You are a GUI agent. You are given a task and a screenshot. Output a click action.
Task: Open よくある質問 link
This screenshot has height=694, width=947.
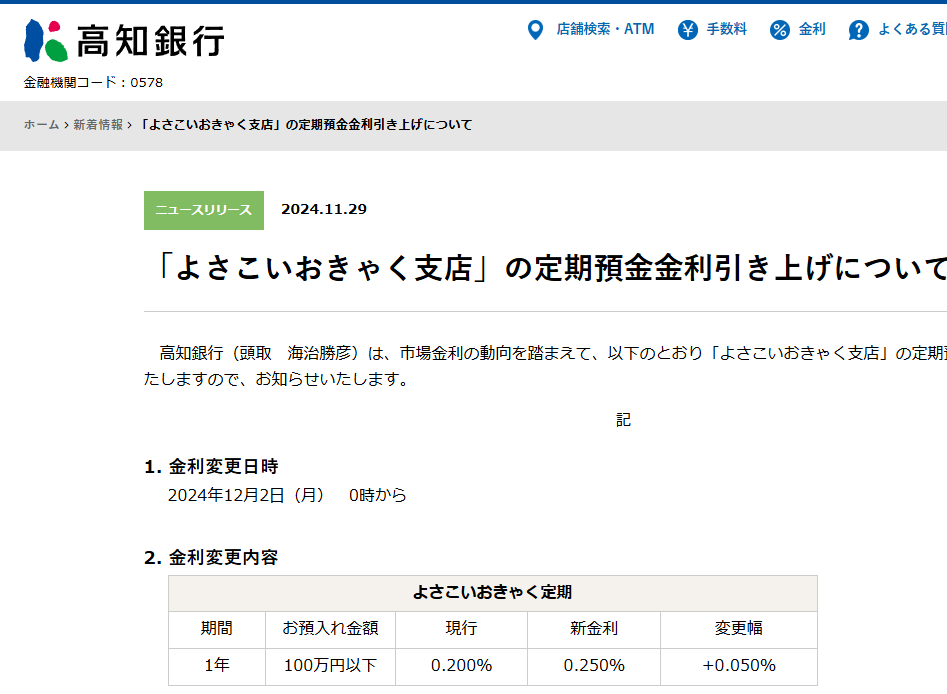[912, 29]
